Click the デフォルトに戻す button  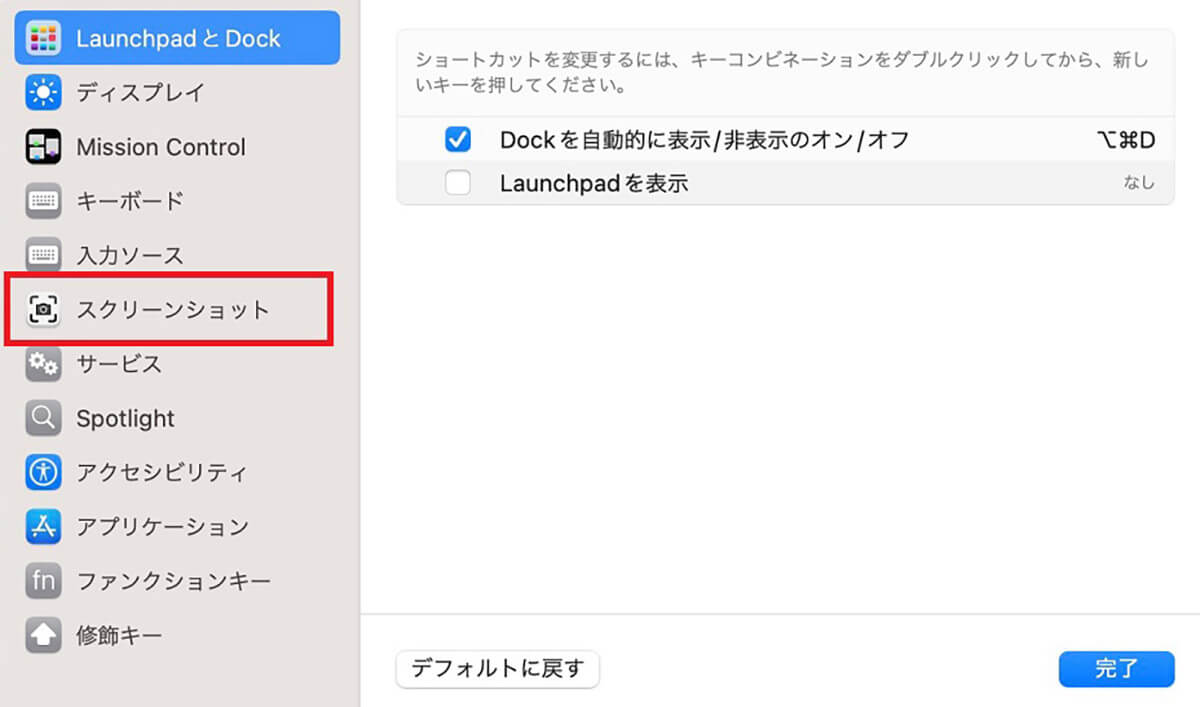click(498, 669)
